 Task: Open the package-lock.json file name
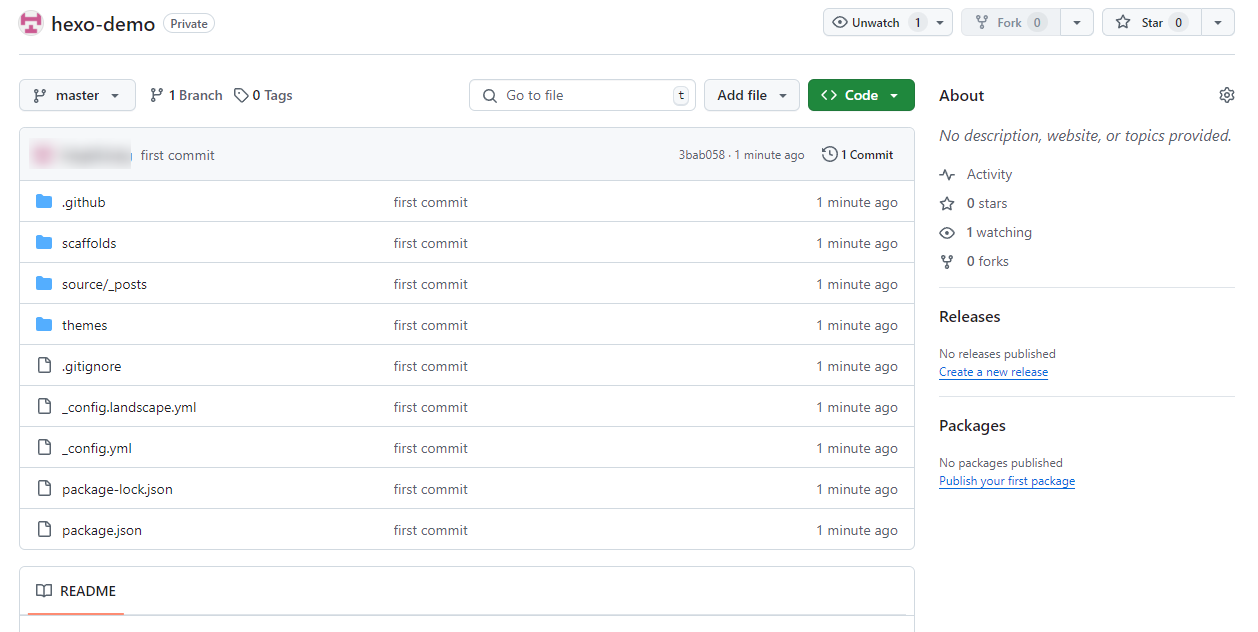(117, 489)
